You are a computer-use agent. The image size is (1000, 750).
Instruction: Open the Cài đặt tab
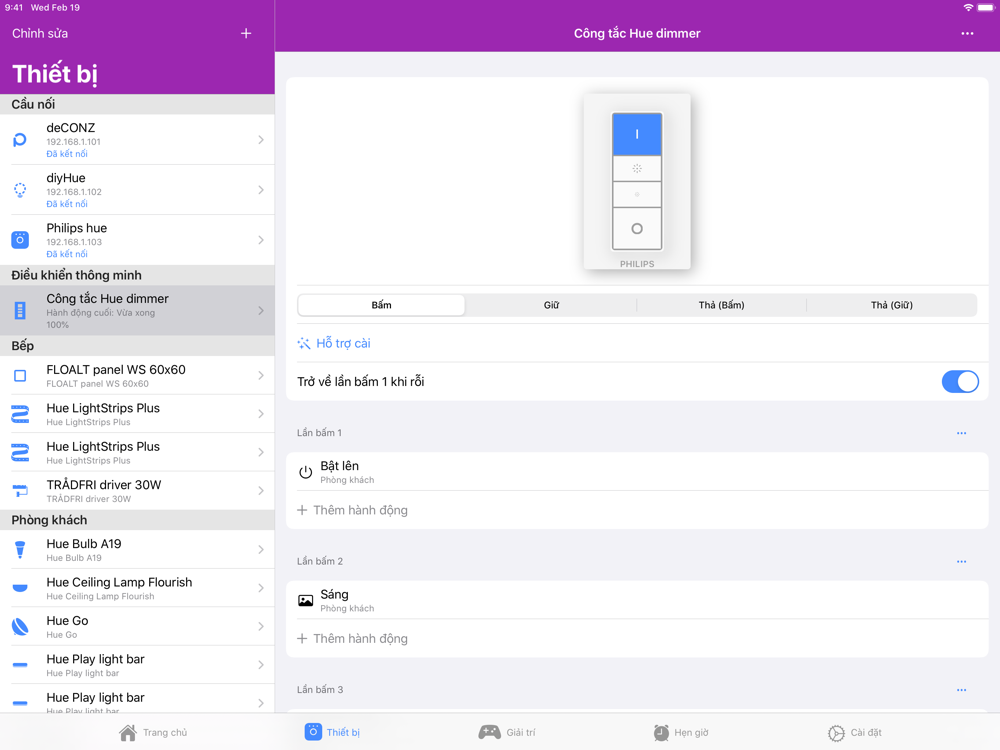(x=855, y=732)
